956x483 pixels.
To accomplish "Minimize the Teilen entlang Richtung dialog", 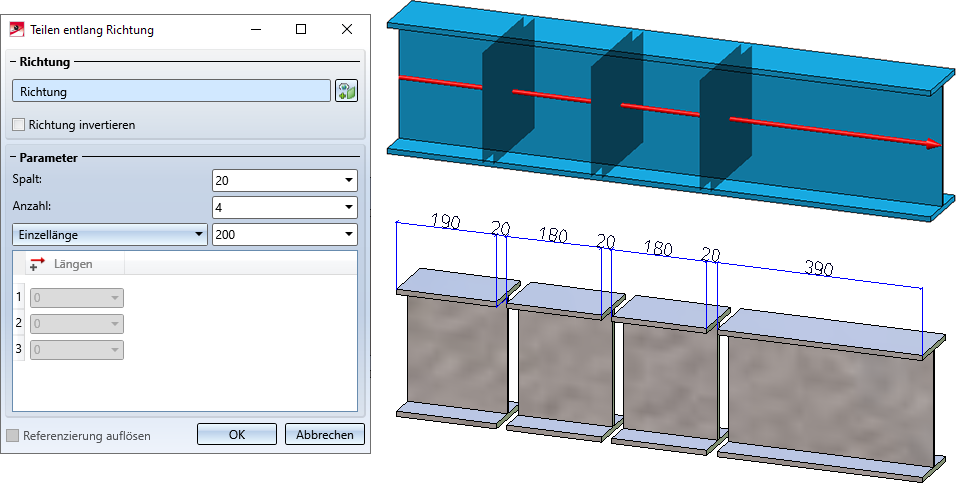I will click(255, 29).
